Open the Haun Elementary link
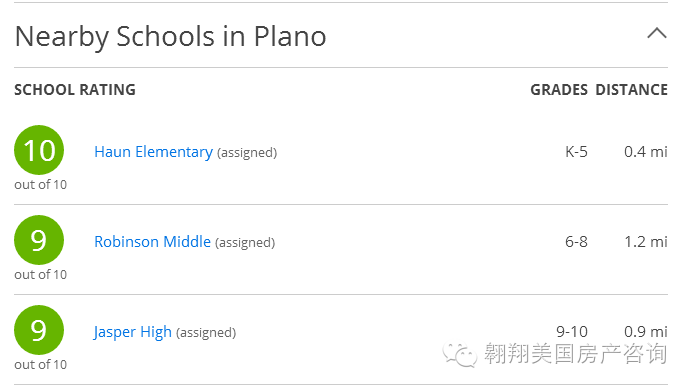This screenshot has width=691, height=389. (x=153, y=152)
